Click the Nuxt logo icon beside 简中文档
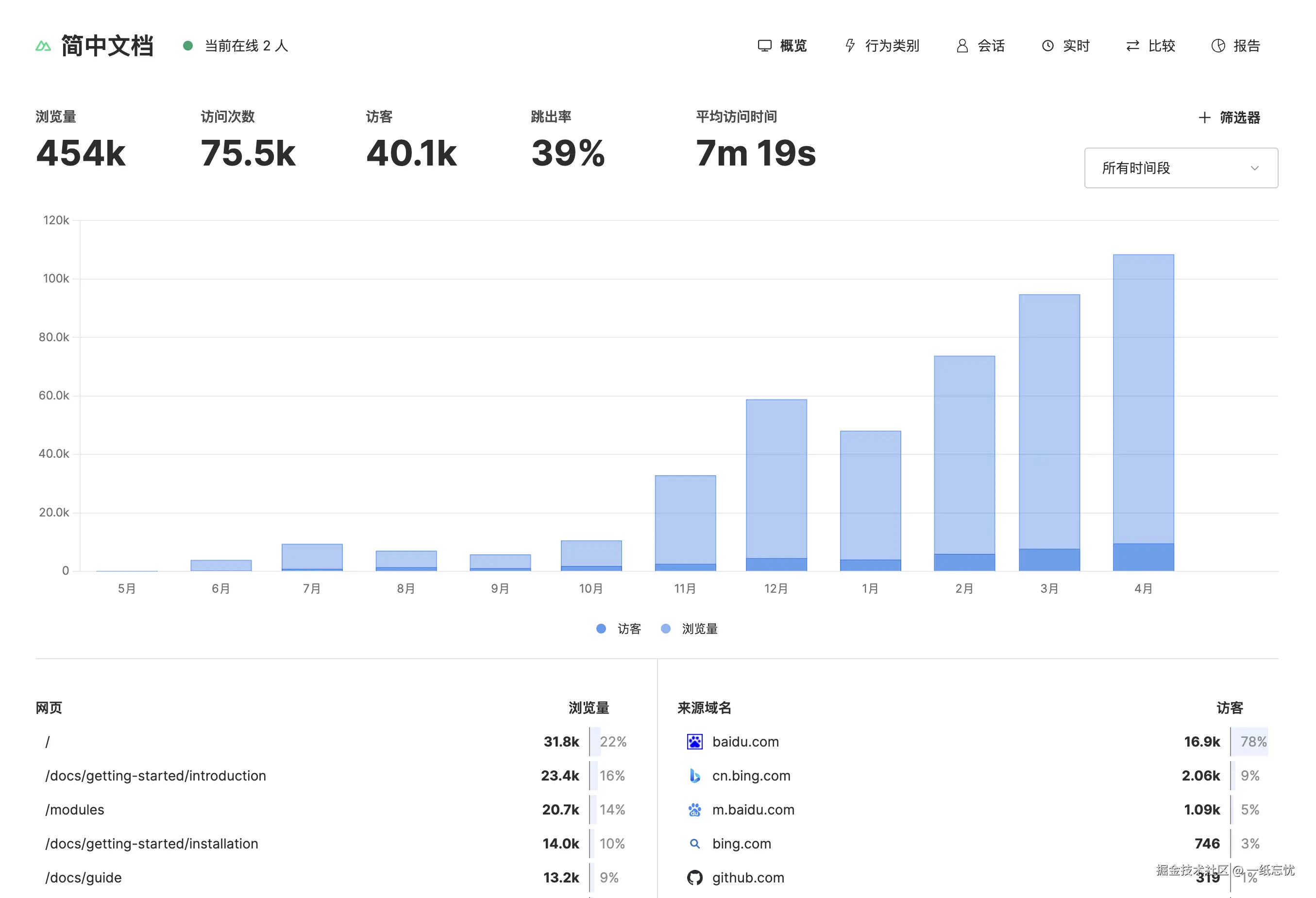Screen dimensions: 1316x898 tap(43, 46)
